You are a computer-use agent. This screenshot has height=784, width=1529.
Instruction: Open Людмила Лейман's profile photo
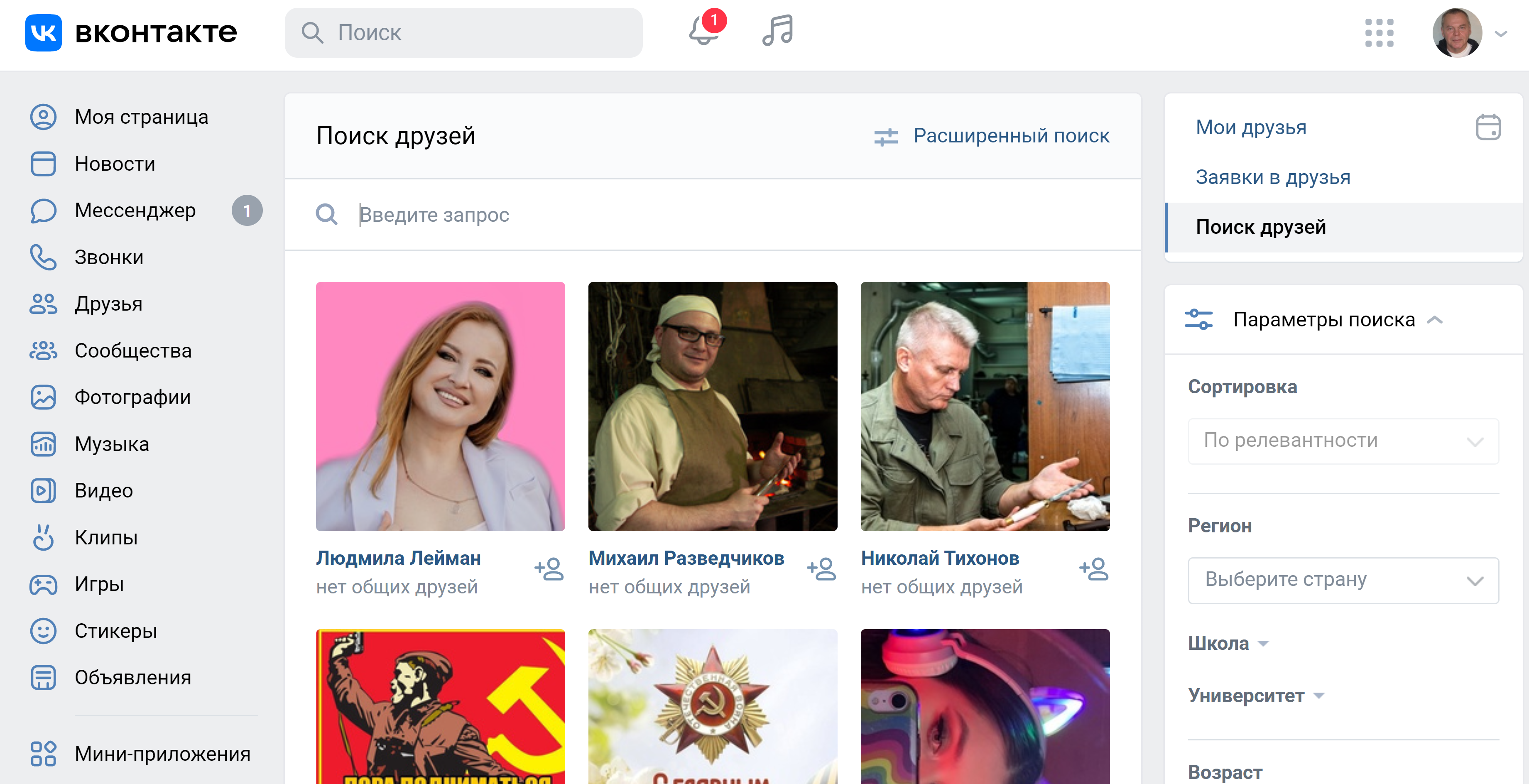[441, 407]
